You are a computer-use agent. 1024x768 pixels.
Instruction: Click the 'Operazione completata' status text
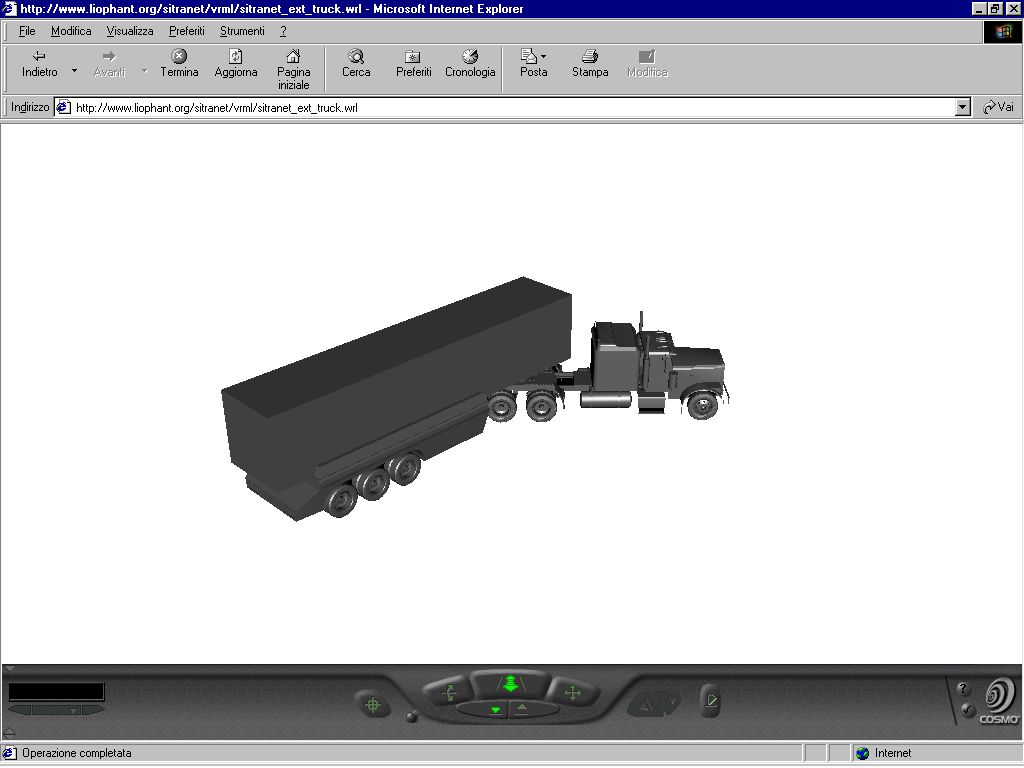[x=76, y=753]
